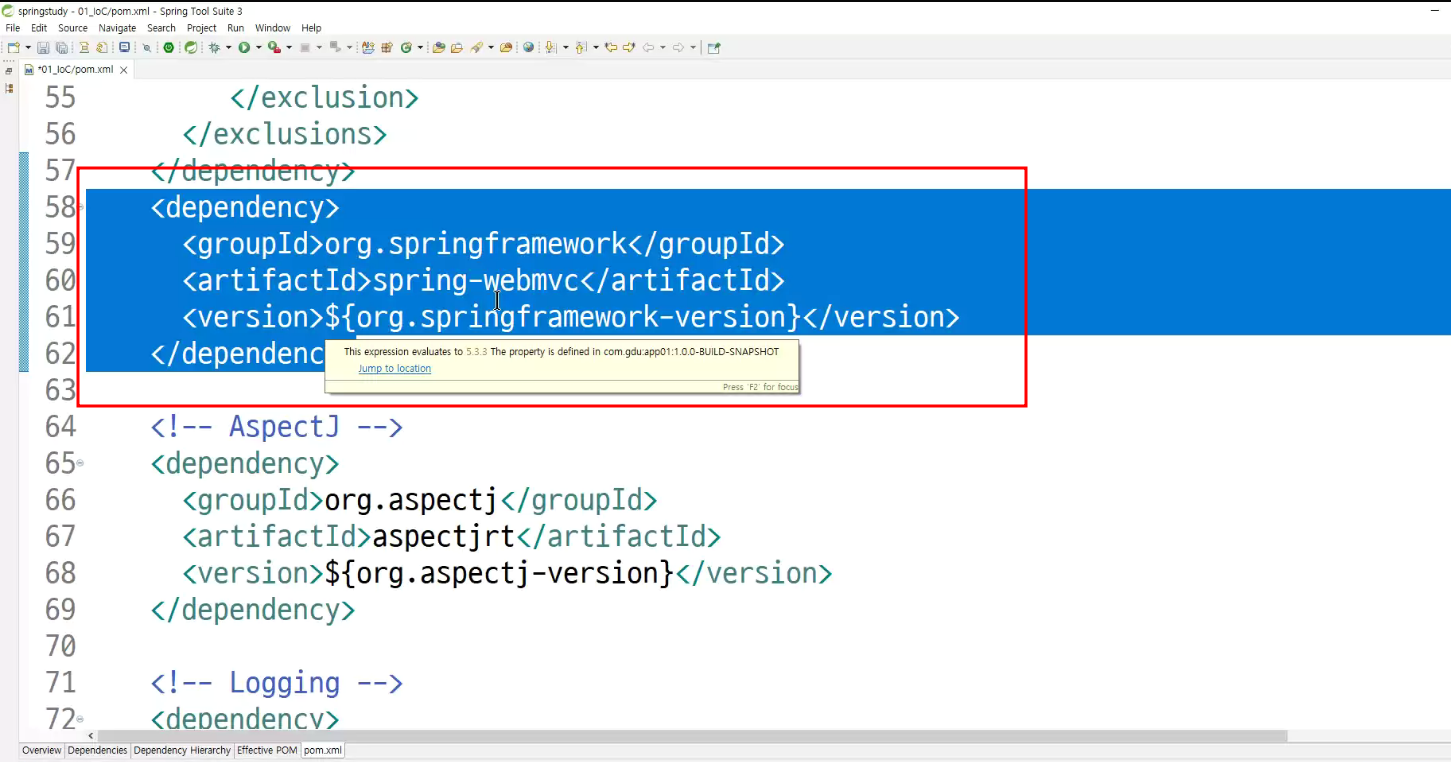The height and width of the screenshot is (762, 1451).
Task: Switch to the Dependencies tab
Action: click(x=98, y=750)
